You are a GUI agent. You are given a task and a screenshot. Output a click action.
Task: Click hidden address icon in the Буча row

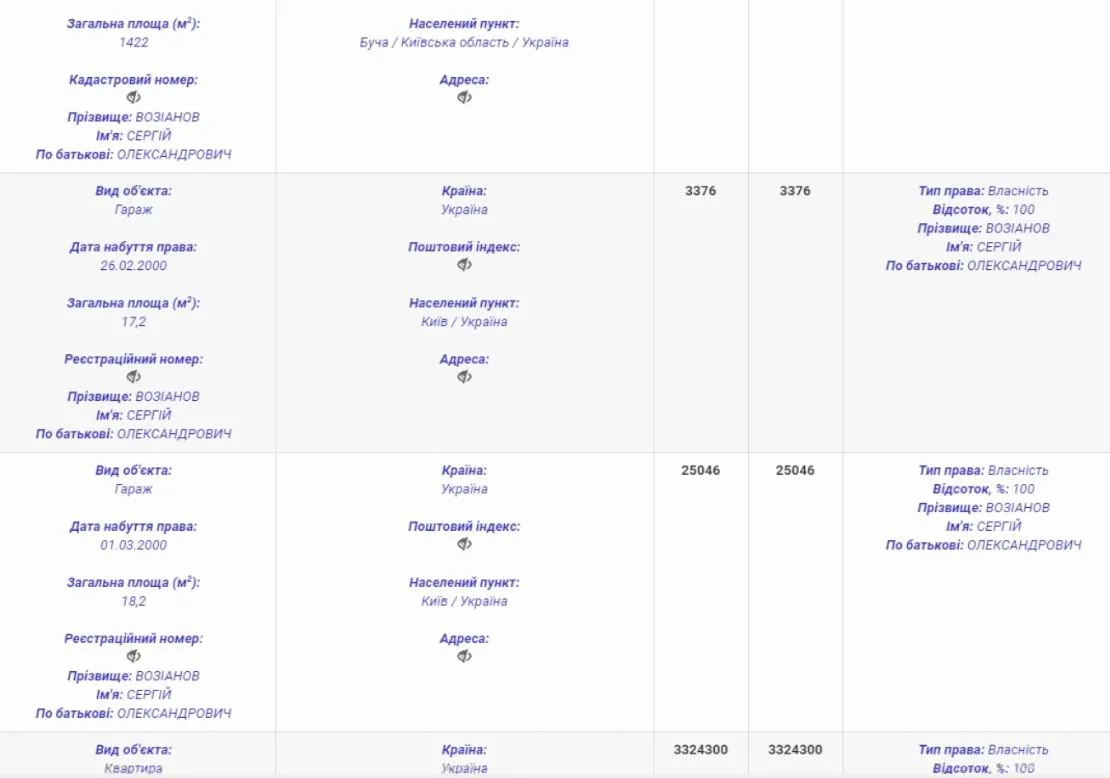pos(464,98)
